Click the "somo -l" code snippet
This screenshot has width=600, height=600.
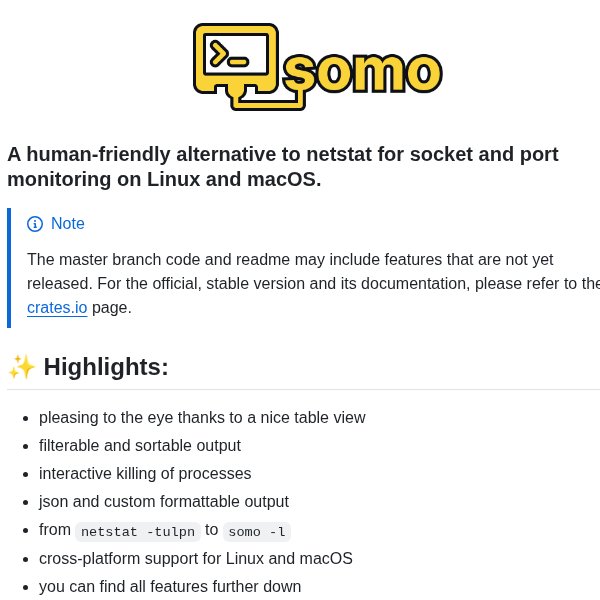[257, 532]
